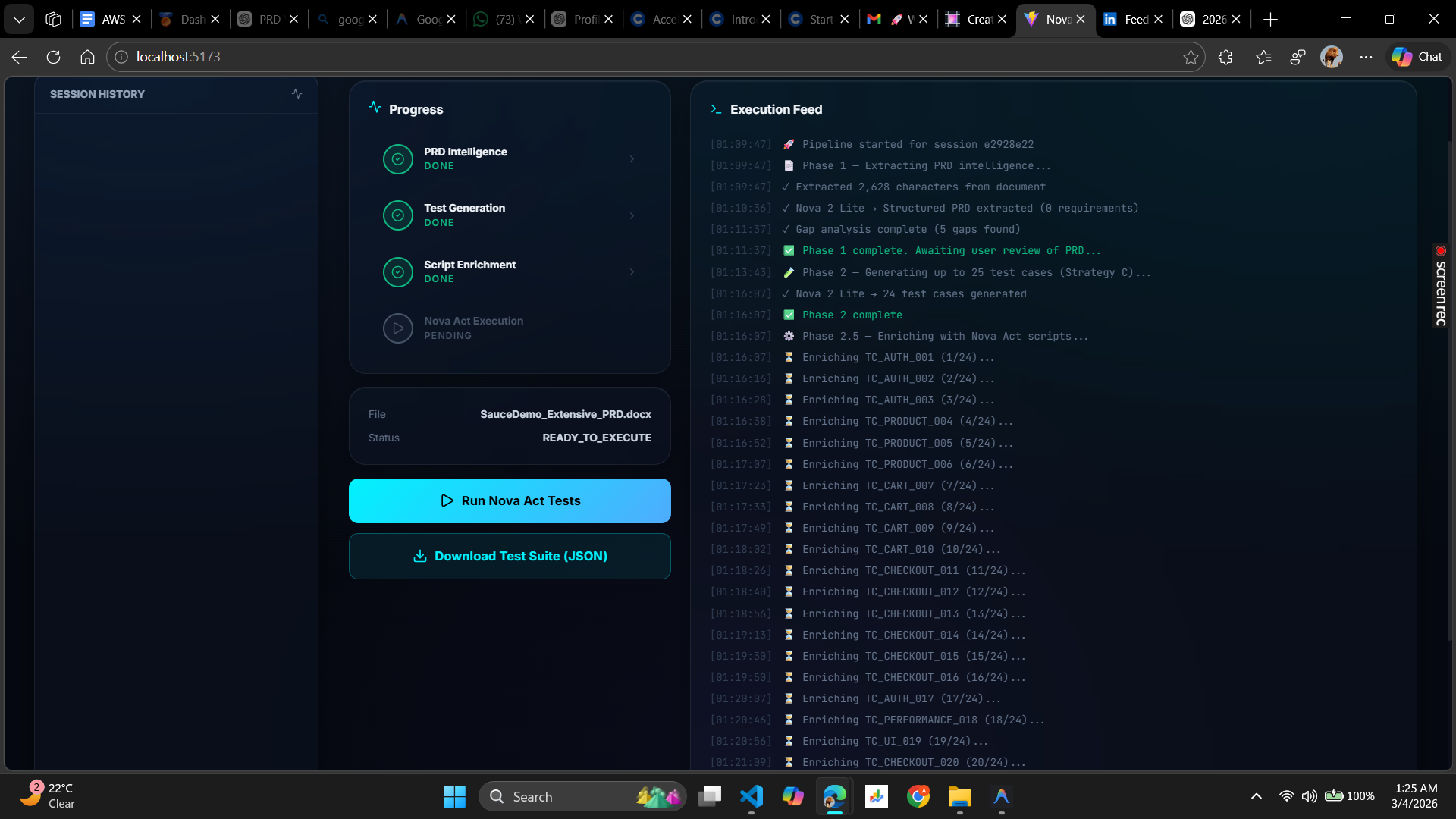
Task: Expand the Test Generation step chevron
Action: (632, 215)
